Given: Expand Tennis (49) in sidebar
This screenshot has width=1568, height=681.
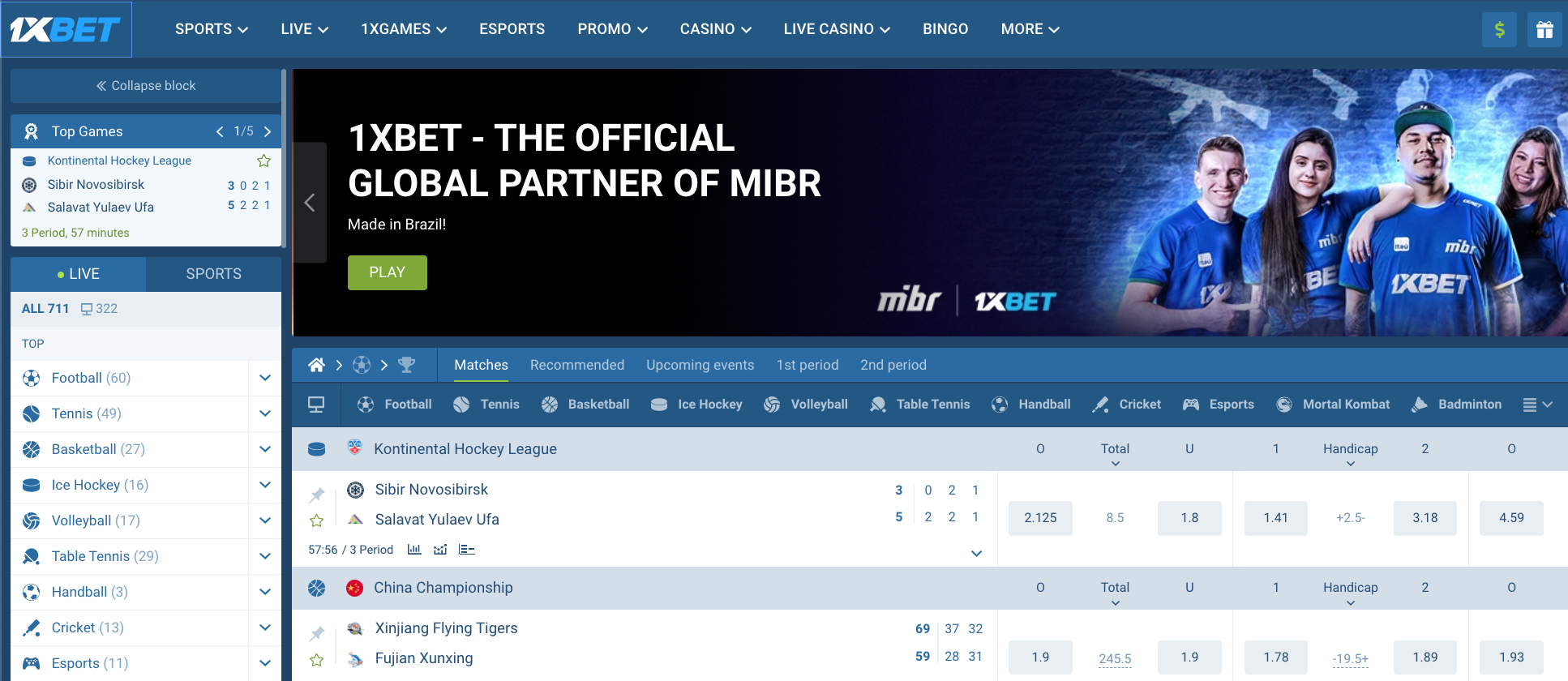Looking at the screenshot, I should click(x=265, y=413).
